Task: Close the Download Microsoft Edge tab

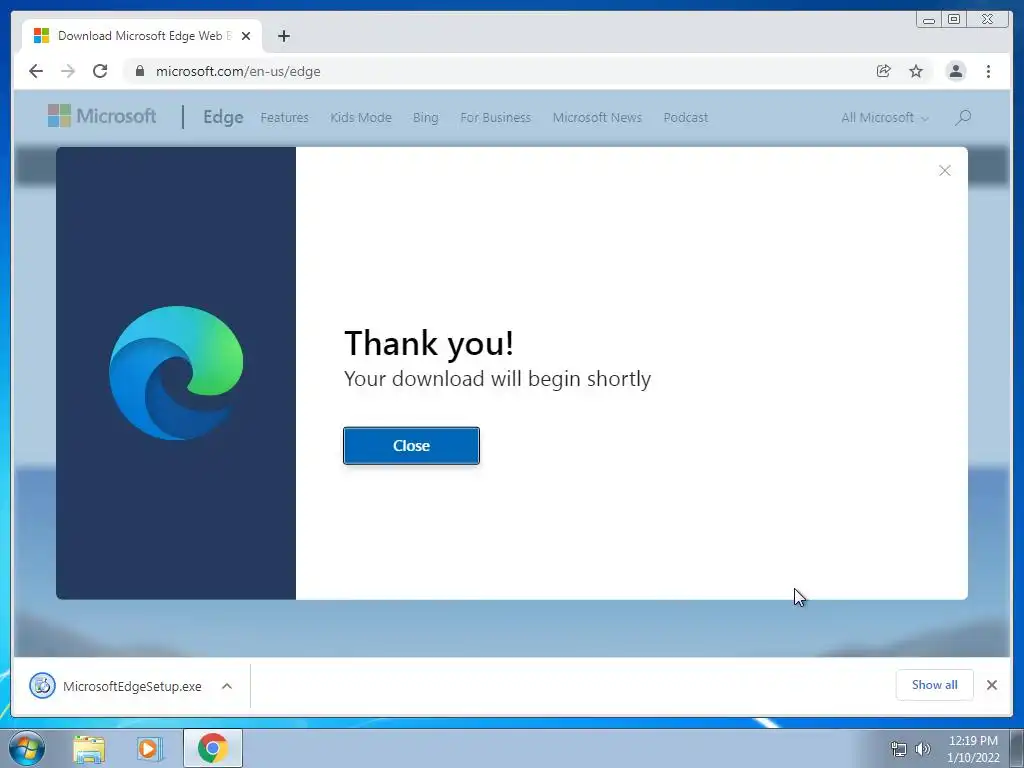Action: pos(246,36)
